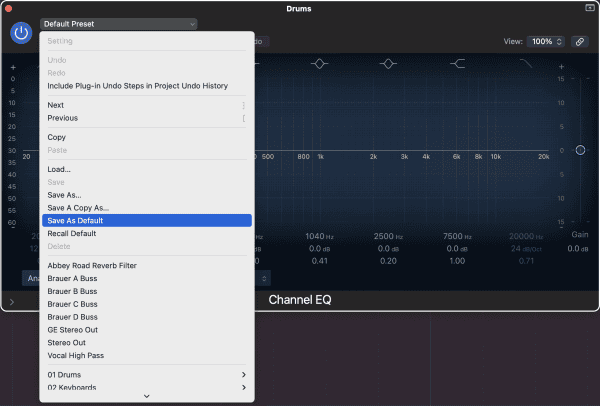
Task: Toggle the 1040 Hz parametric band icon
Action: click(320, 64)
